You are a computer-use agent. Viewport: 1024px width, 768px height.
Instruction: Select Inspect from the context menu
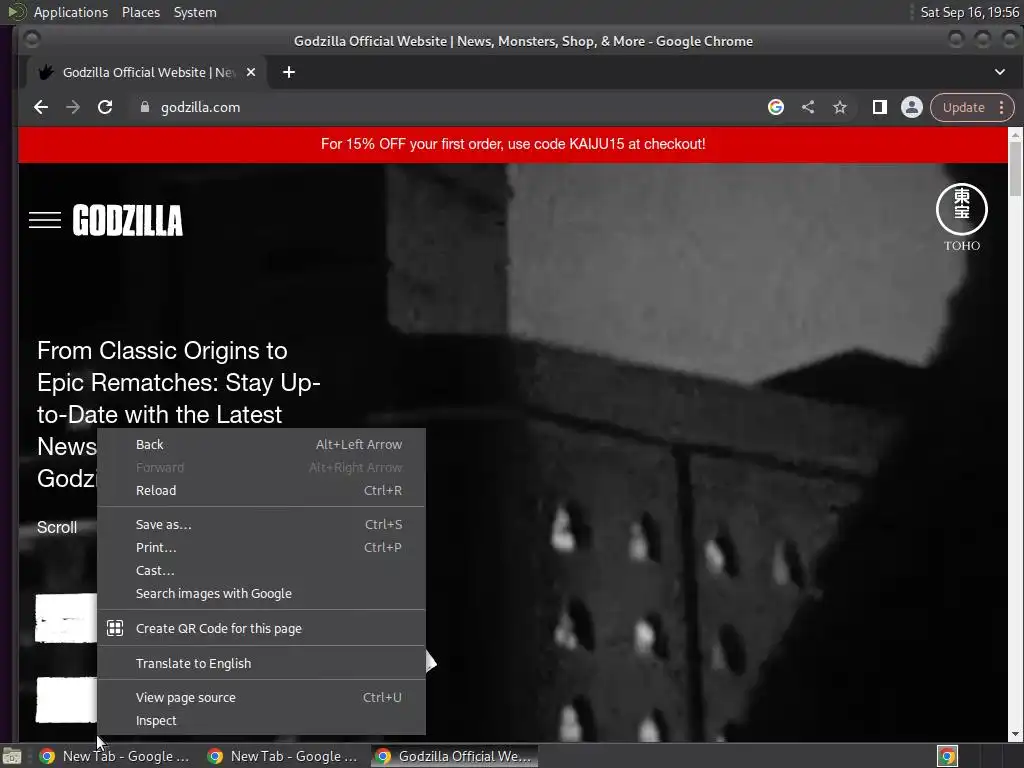click(x=261, y=720)
